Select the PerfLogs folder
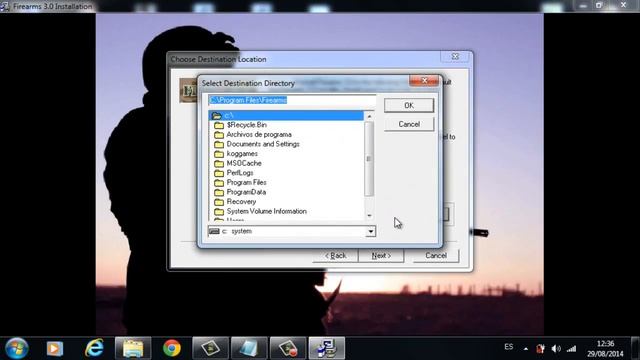 240,173
